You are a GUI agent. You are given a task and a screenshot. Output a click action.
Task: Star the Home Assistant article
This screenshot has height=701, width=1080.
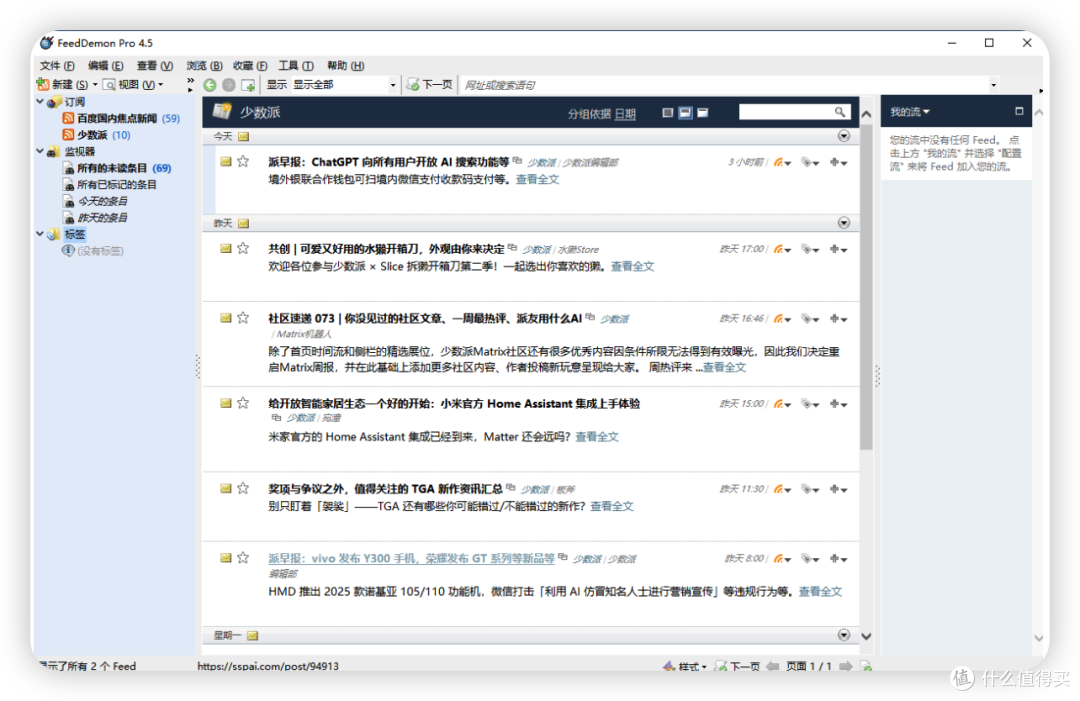click(x=243, y=403)
